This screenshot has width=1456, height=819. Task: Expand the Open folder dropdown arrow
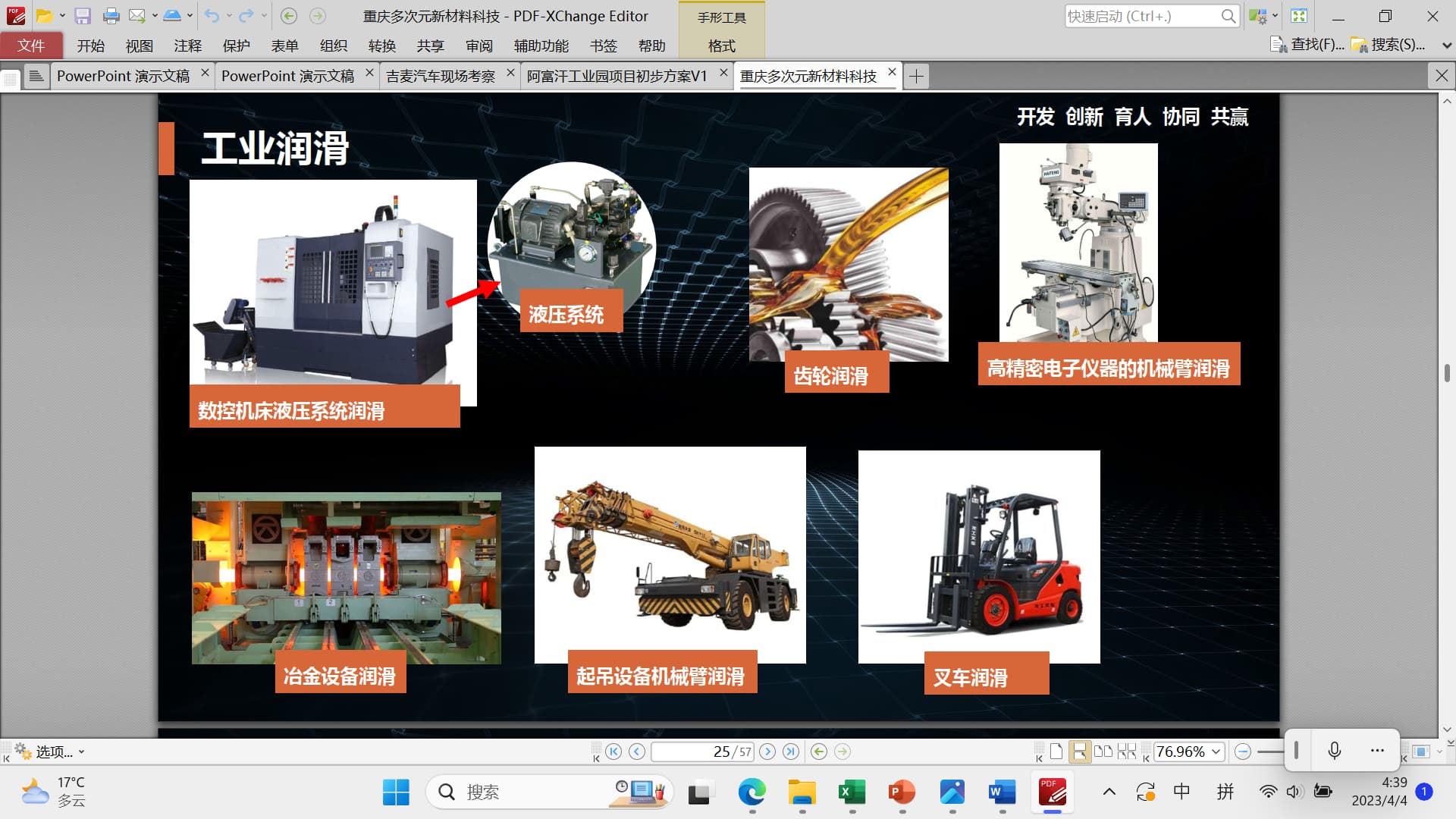62,16
